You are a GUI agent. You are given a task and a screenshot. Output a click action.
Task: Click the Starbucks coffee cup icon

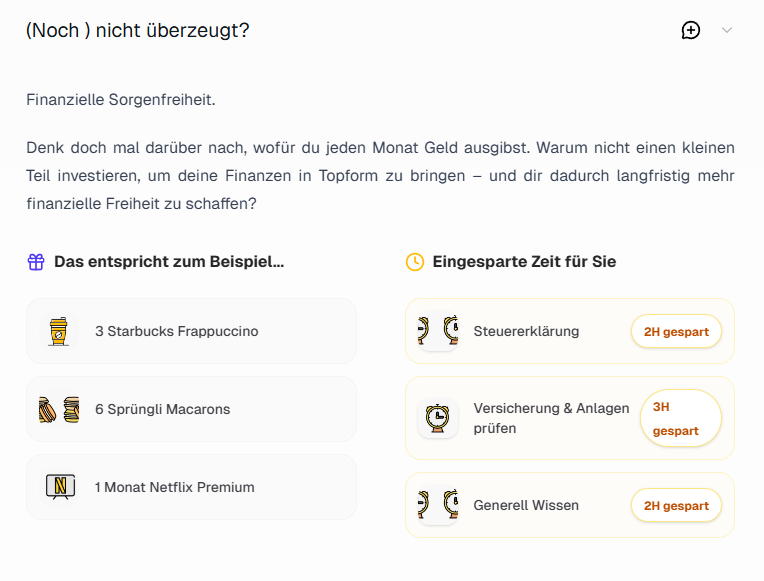coord(59,331)
